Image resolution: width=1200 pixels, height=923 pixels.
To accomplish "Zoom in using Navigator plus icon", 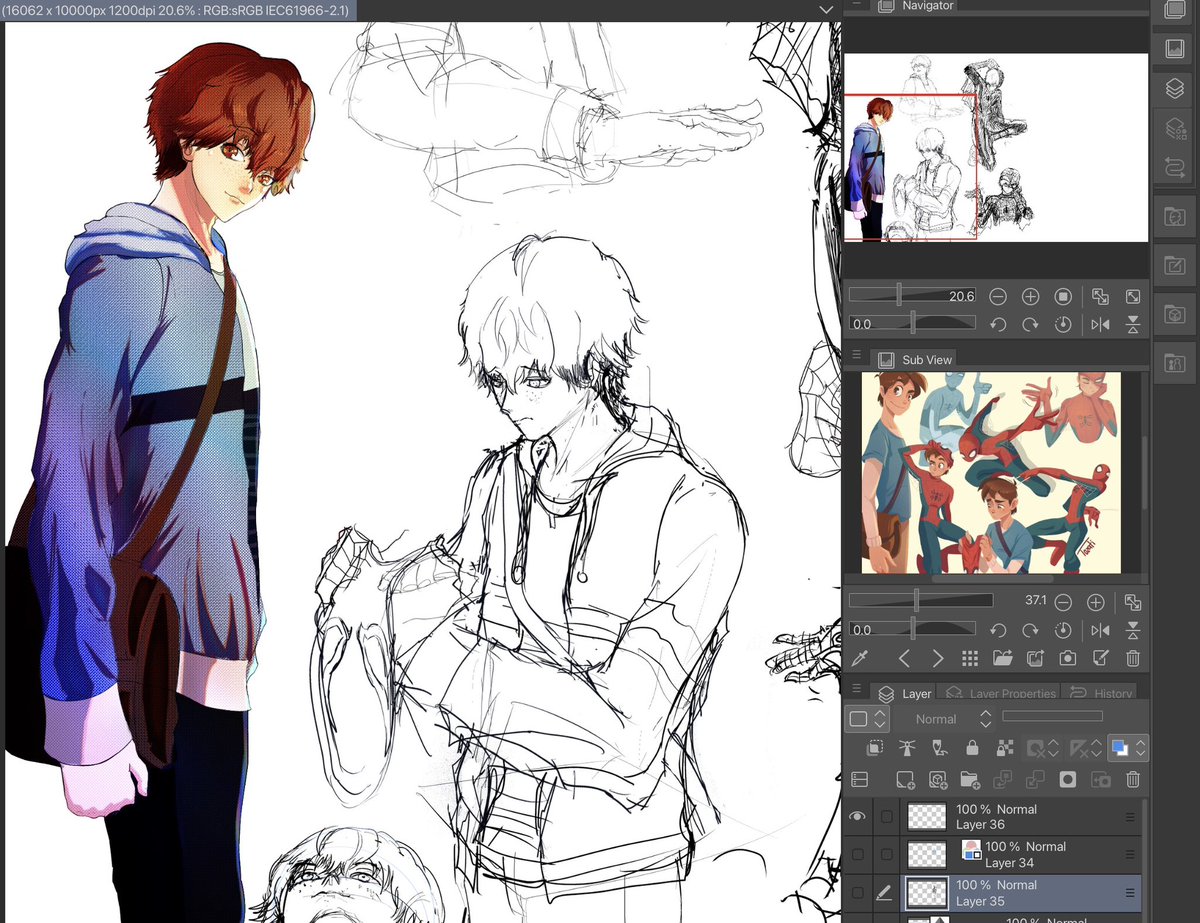I will (x=1030, y=297).
